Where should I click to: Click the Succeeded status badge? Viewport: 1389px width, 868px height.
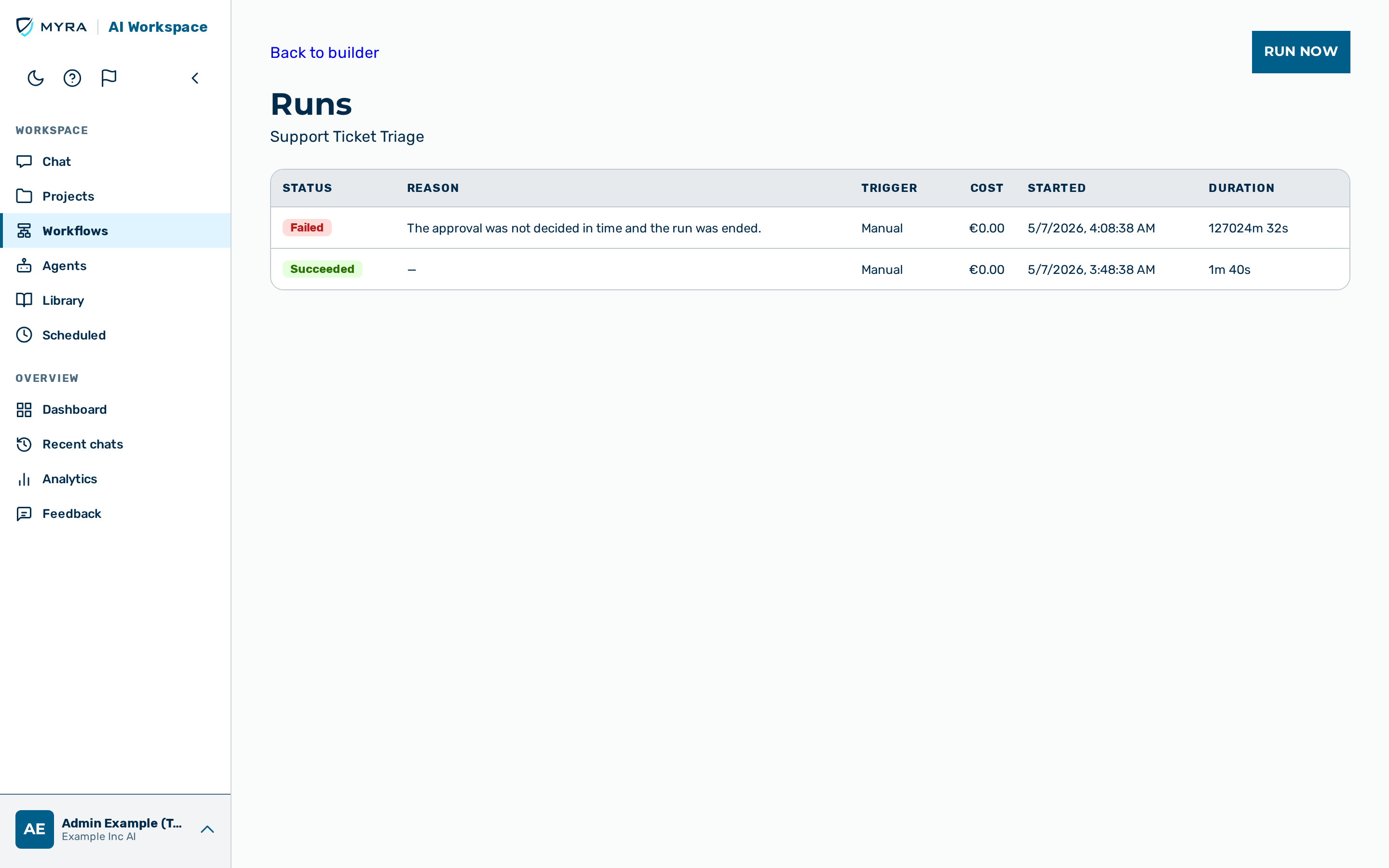point(322,269)
